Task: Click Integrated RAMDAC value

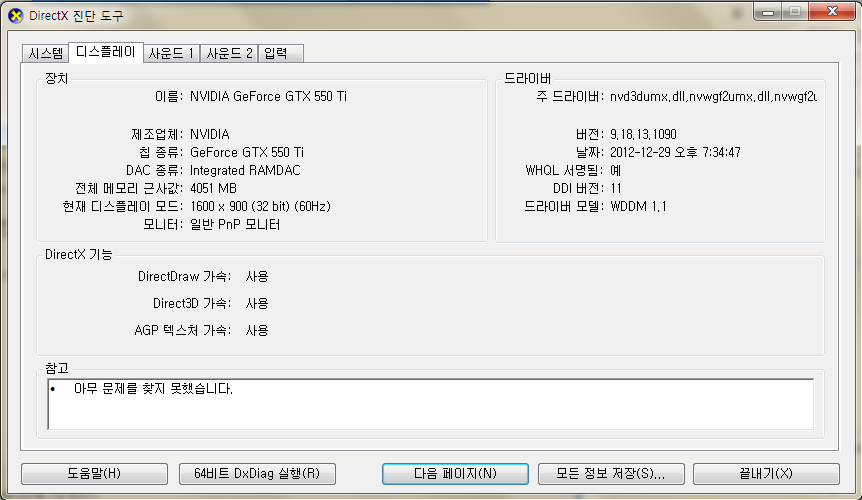Action: pyautogui.click(x=245, y=170)
